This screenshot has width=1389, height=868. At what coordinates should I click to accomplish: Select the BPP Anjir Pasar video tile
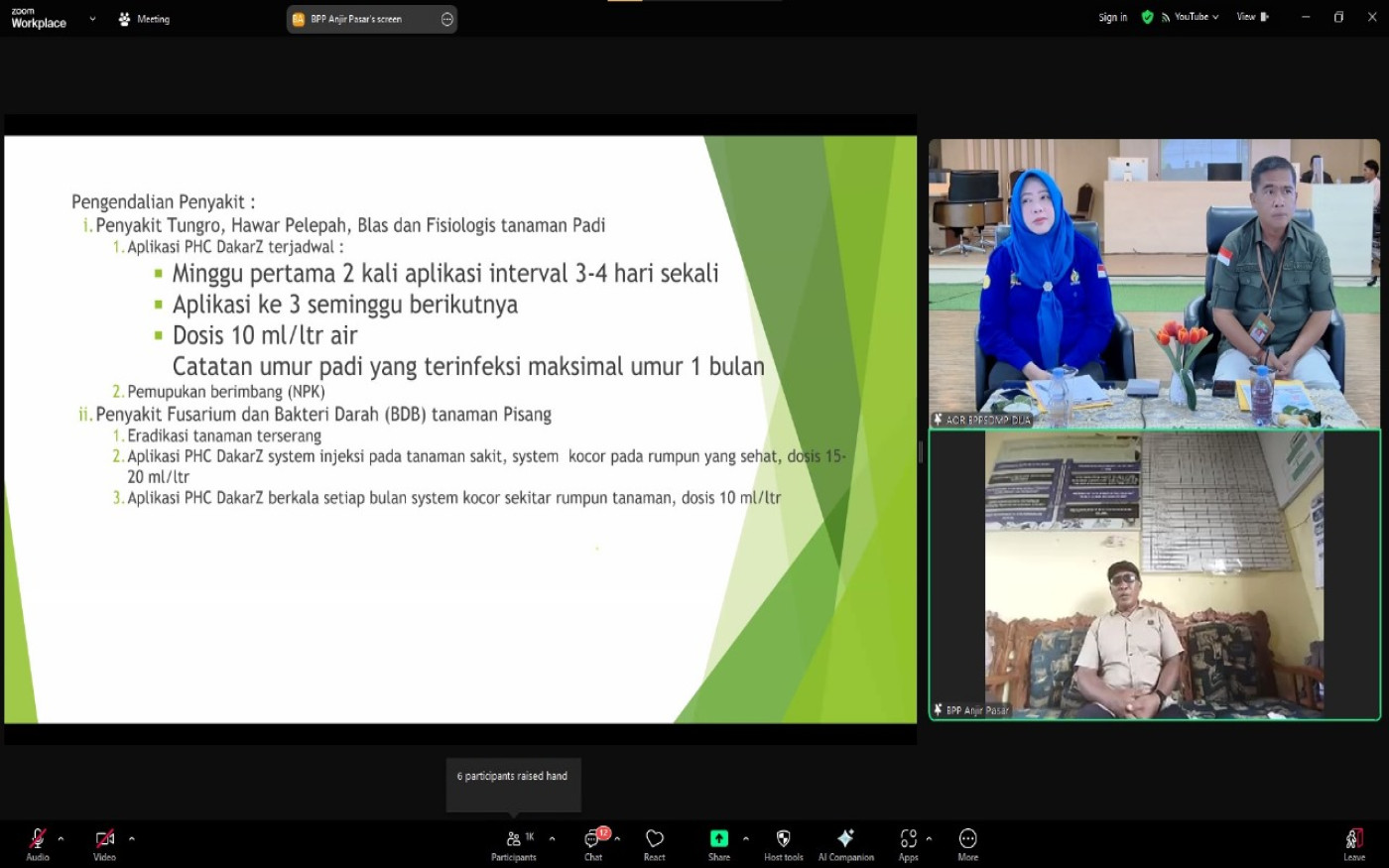tap(1154, 574)
